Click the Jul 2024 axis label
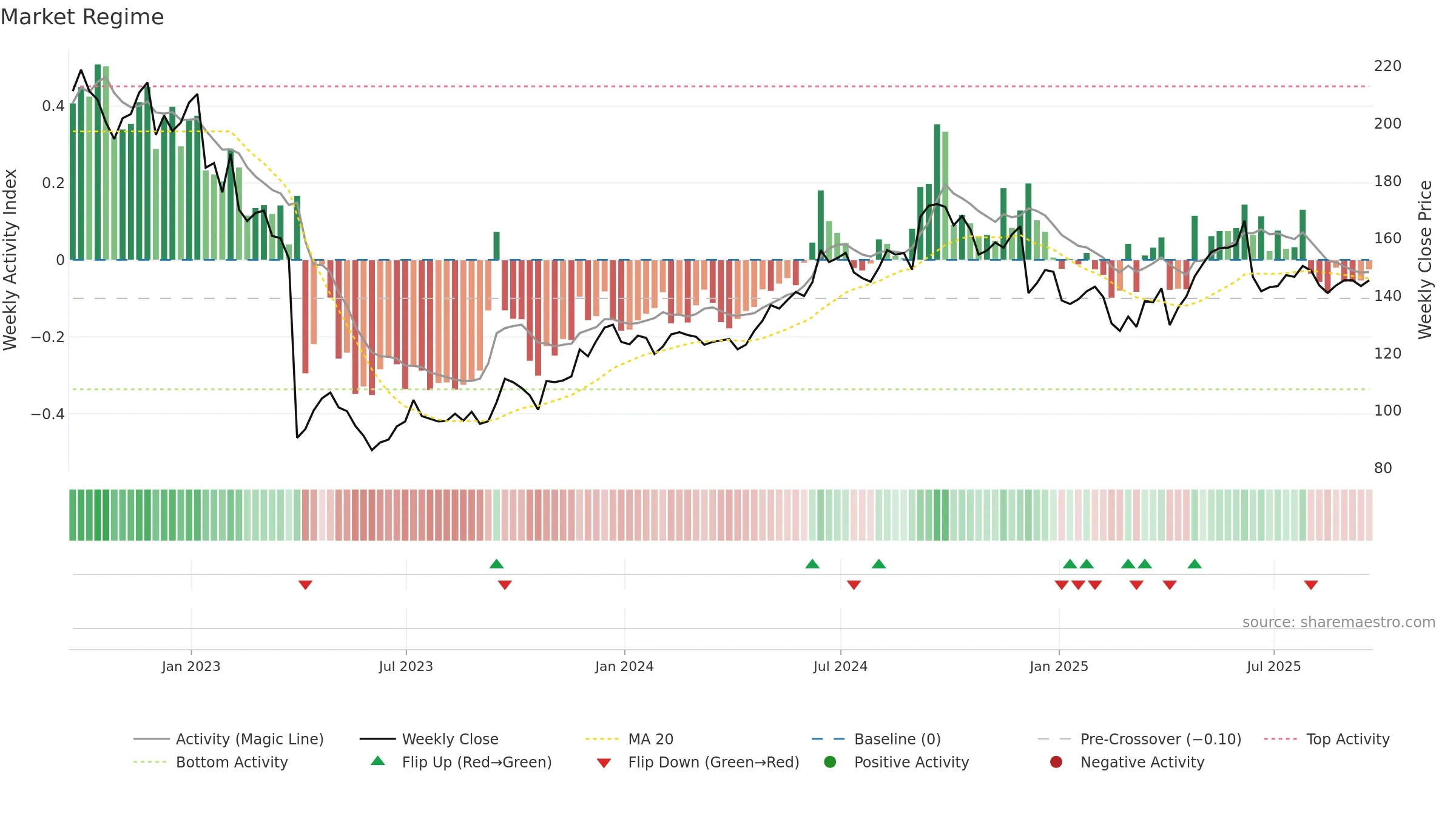Image resolution: width=1456 pixels, height=819 pixels. 840,666
